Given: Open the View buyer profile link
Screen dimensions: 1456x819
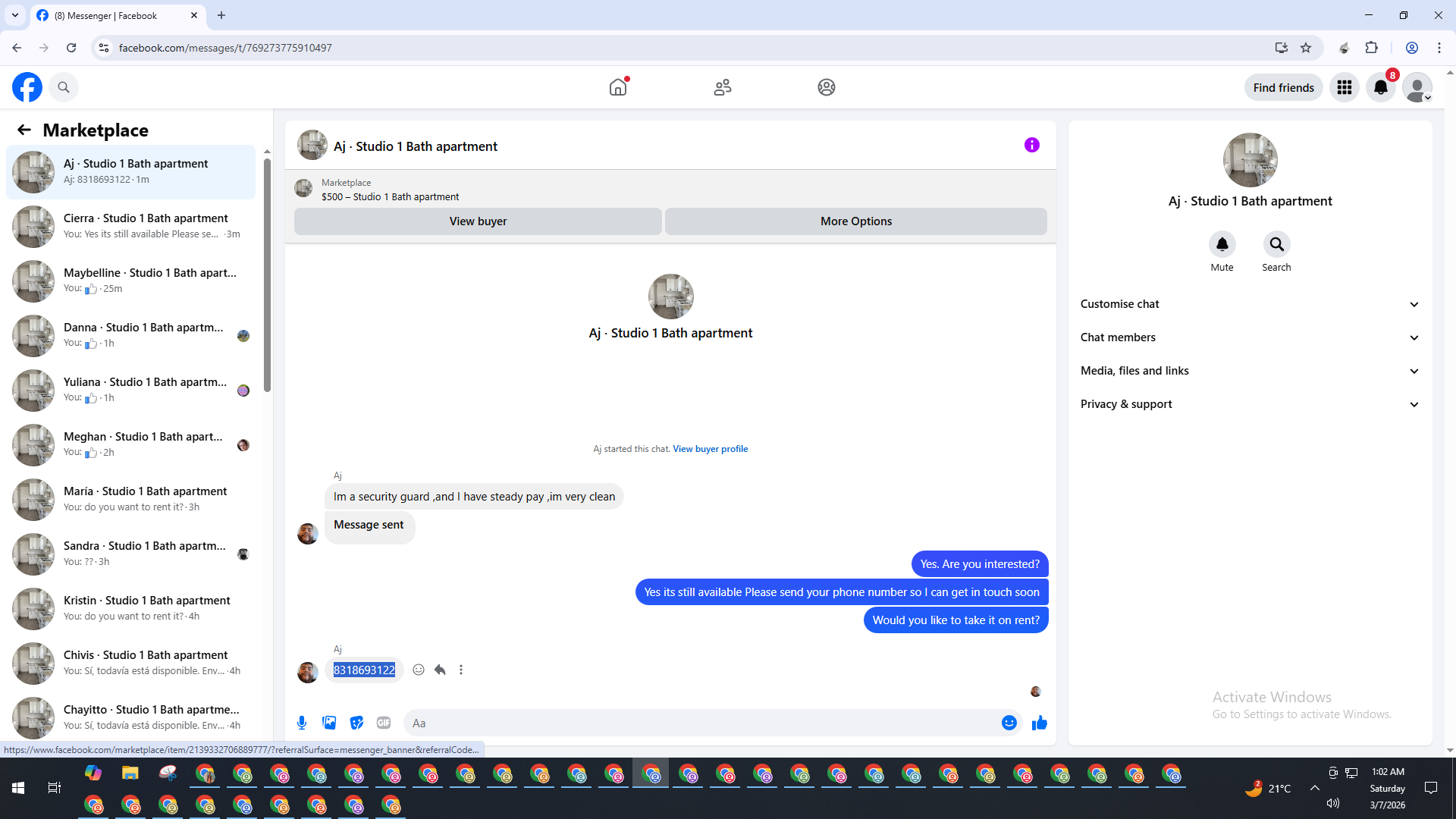Looking at the screenshot, I should 710,449.
